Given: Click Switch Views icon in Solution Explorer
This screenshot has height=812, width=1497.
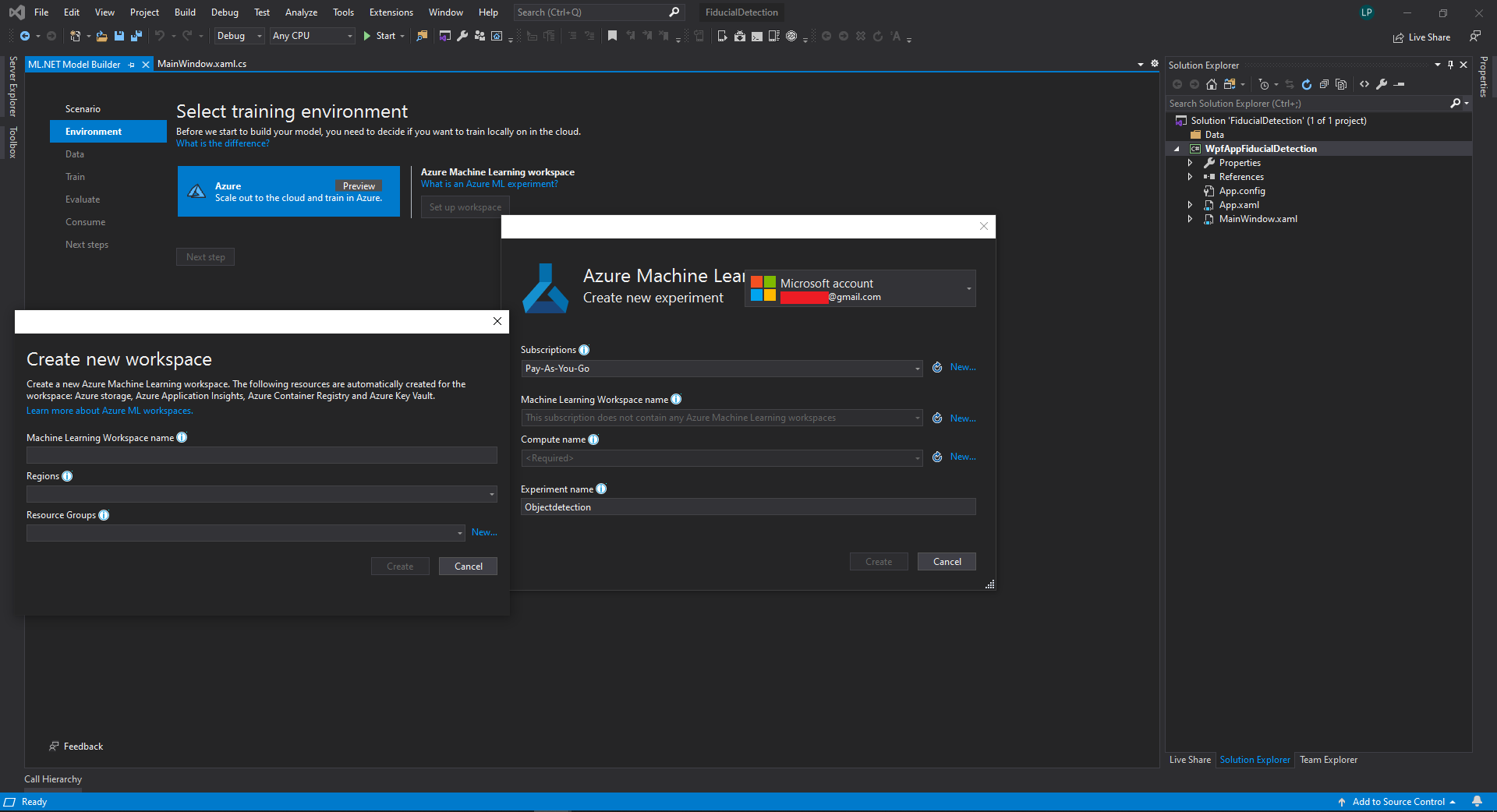Looking at the screenshot, I should coord(1230,84).
